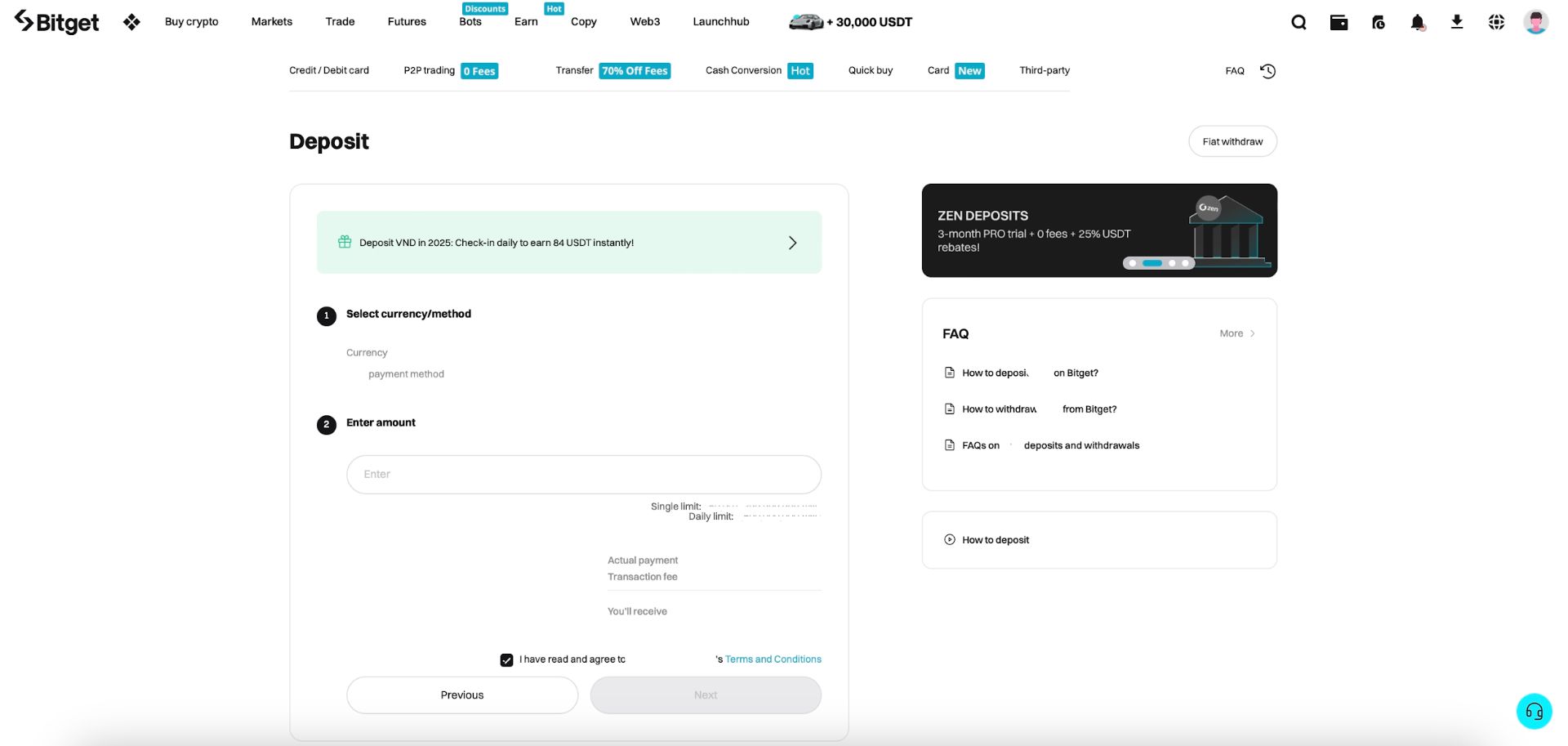Open the Futures menu

(x=407, y=22)
